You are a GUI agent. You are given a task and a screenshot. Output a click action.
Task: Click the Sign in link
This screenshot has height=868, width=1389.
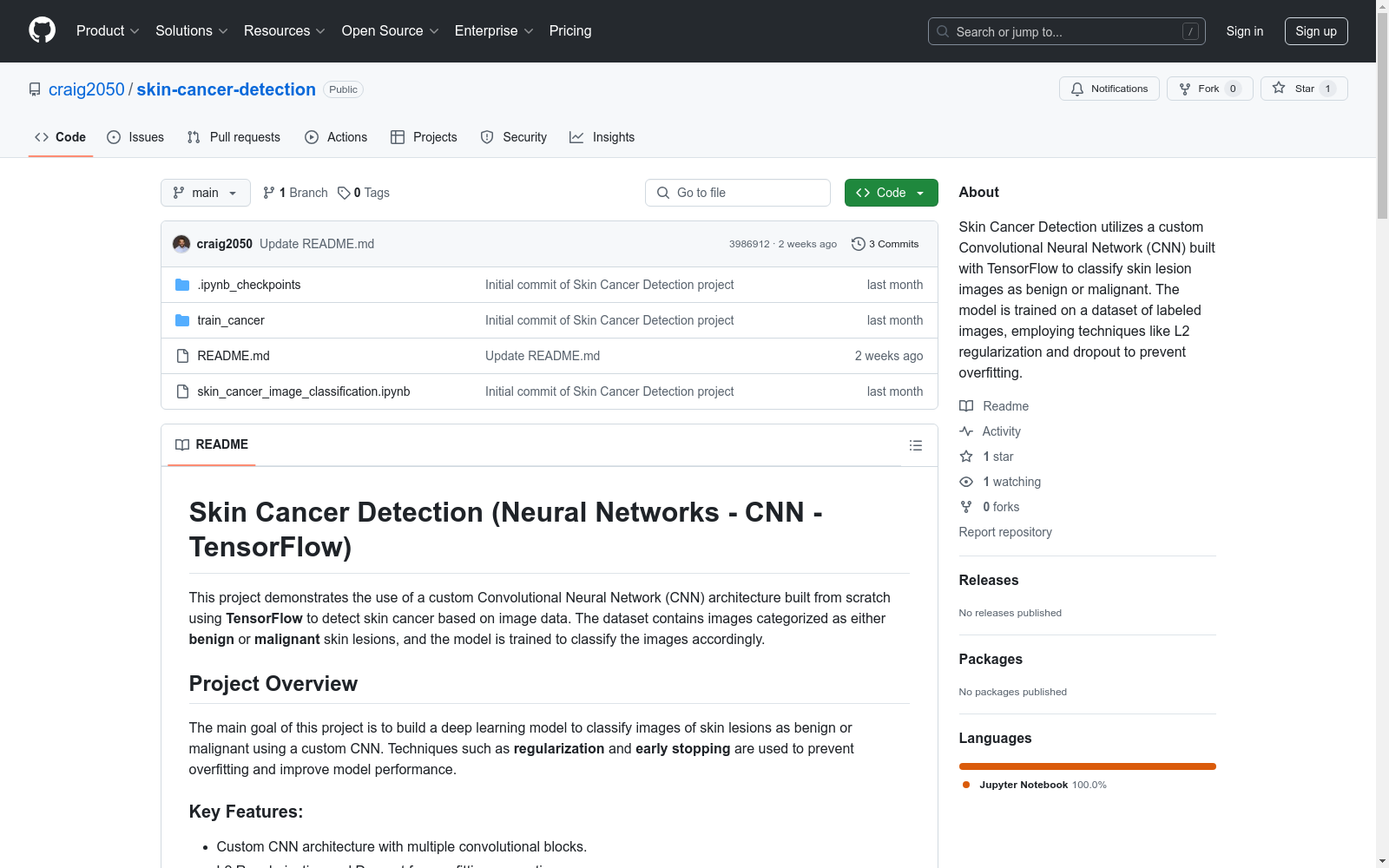tap(1245, 31)
